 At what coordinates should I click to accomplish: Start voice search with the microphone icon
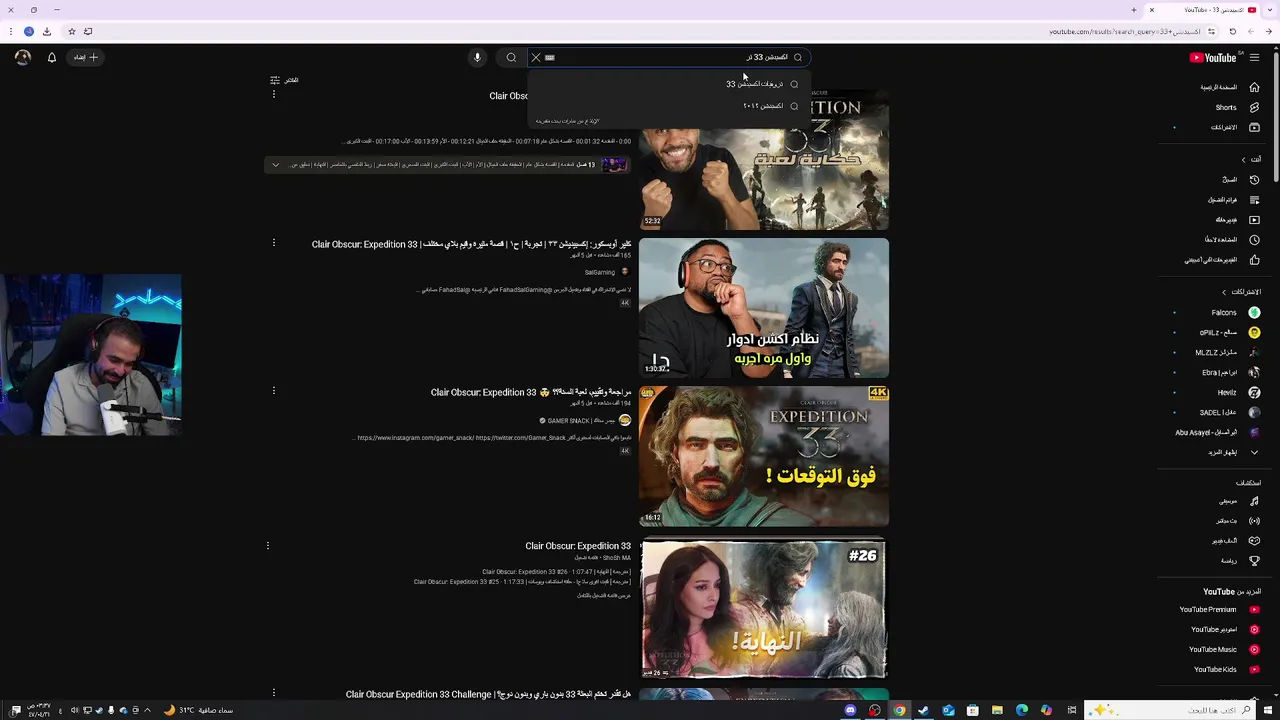477,57
